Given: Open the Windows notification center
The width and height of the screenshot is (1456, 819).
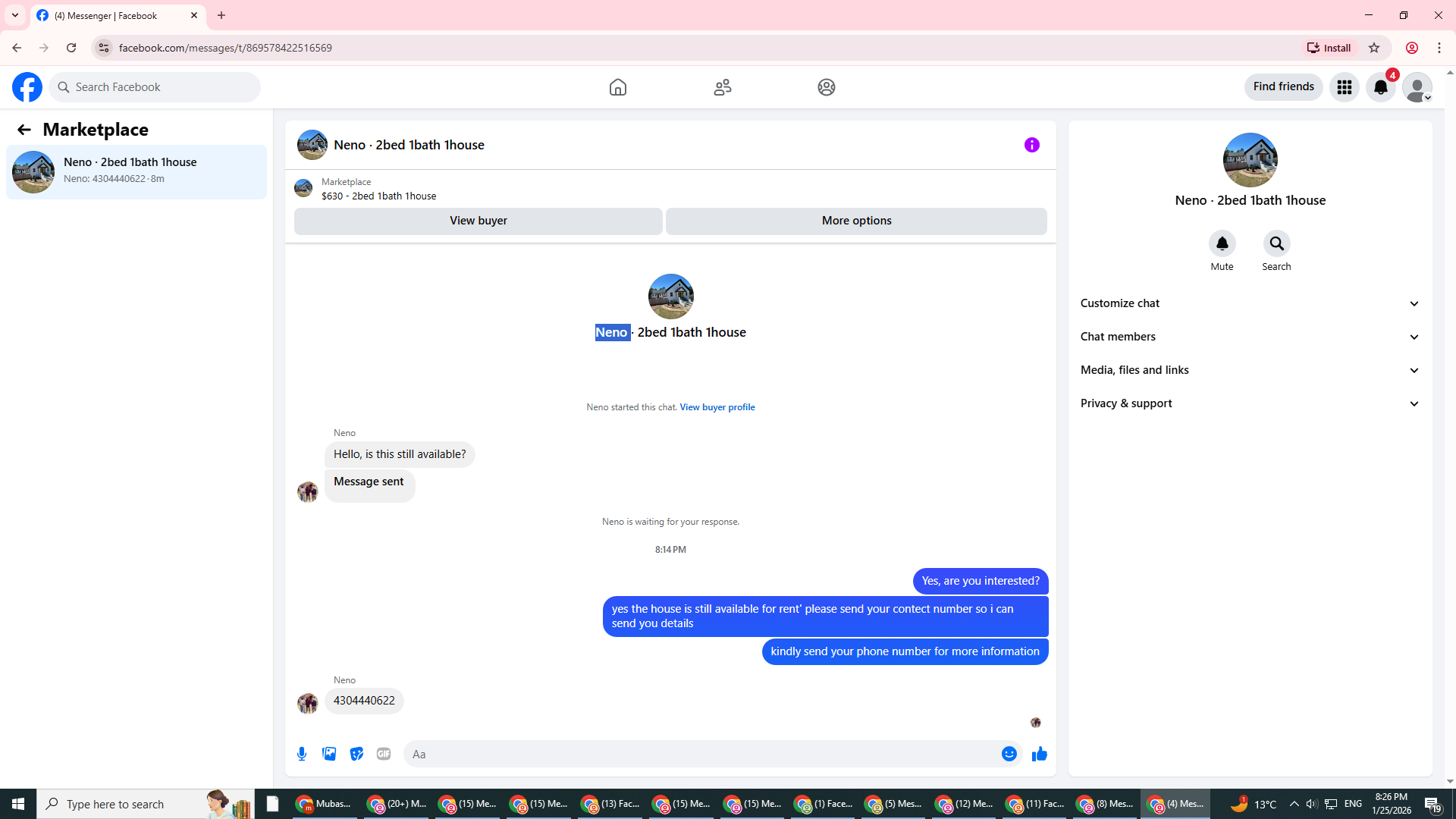Looking at the screenshot, I should click(1432, 804).
